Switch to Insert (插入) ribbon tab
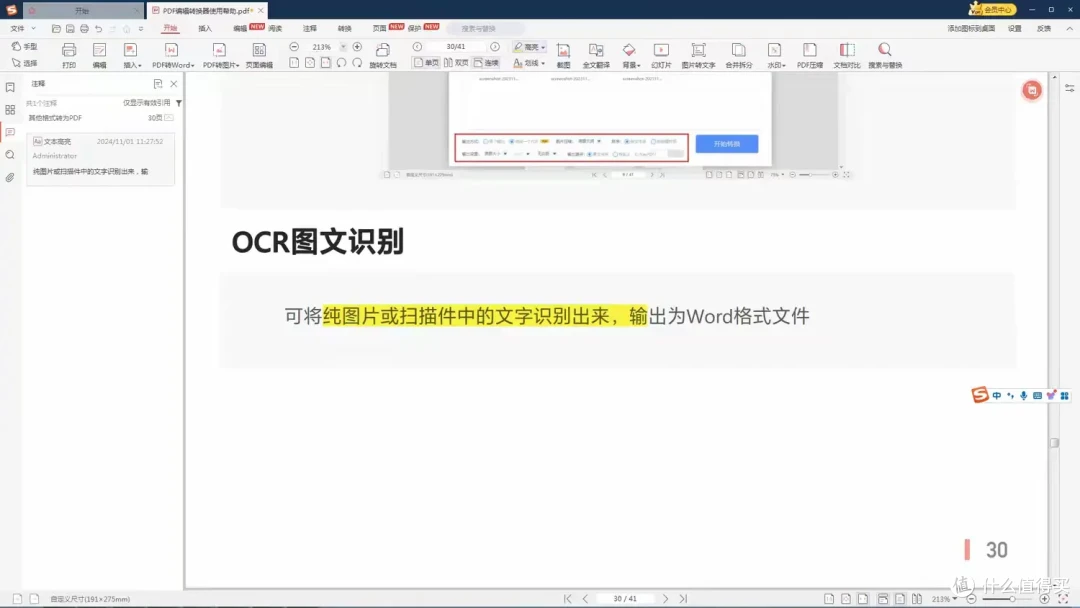 205,28
